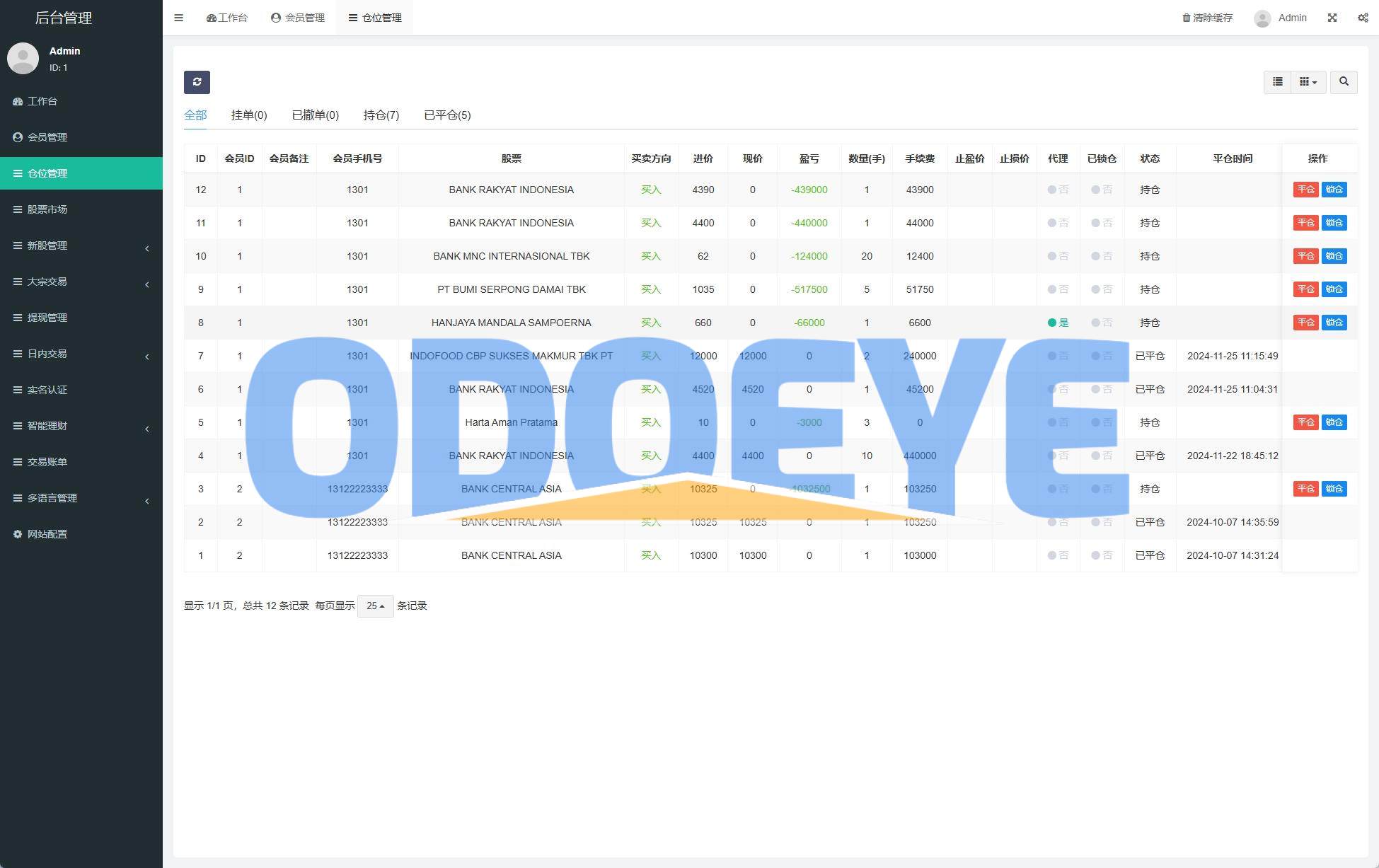Toggle 已锁仓 switch for row ID 8

[x=1102, y=323]
